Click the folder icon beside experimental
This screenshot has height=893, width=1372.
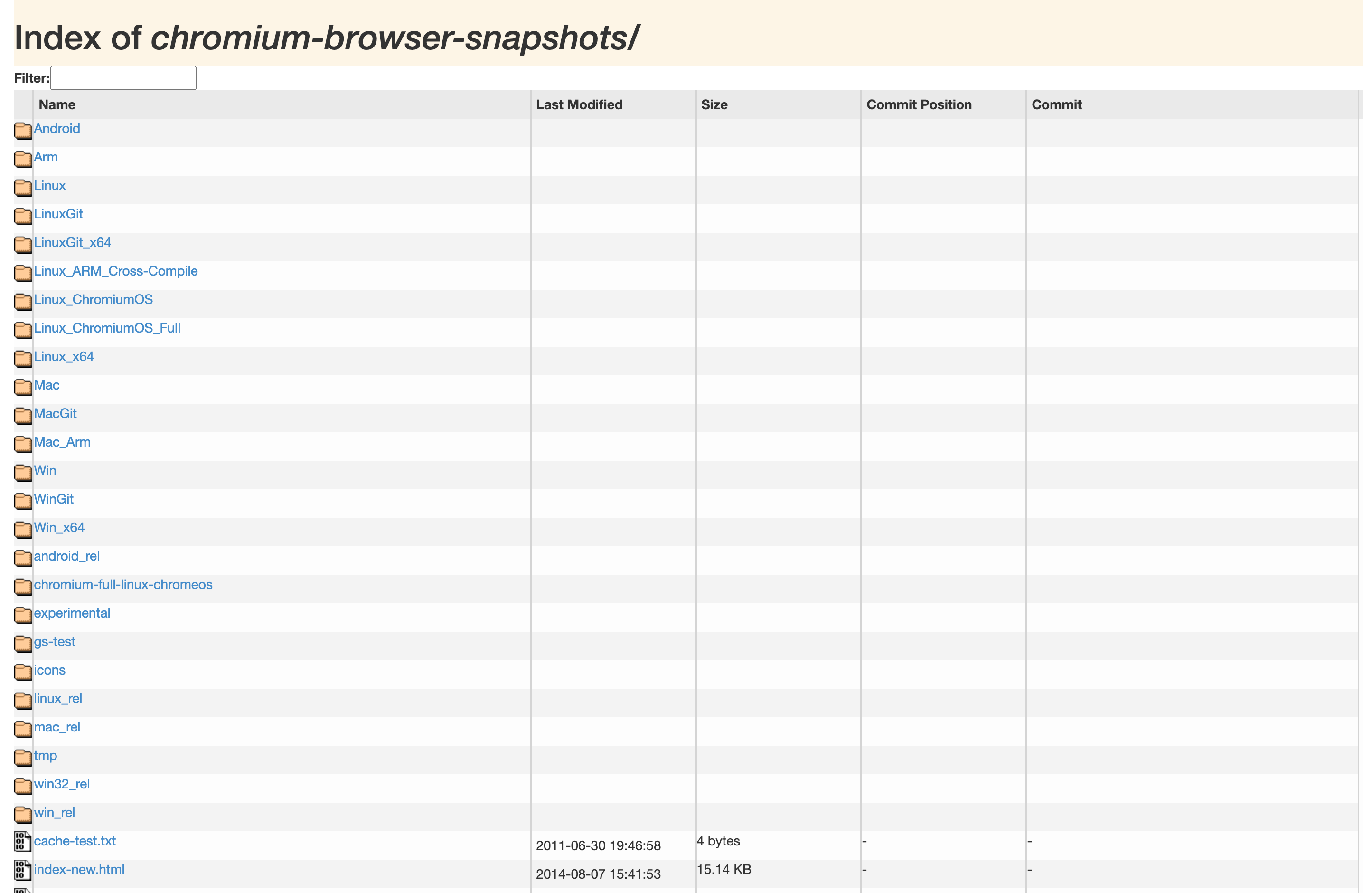coord(23,615)
